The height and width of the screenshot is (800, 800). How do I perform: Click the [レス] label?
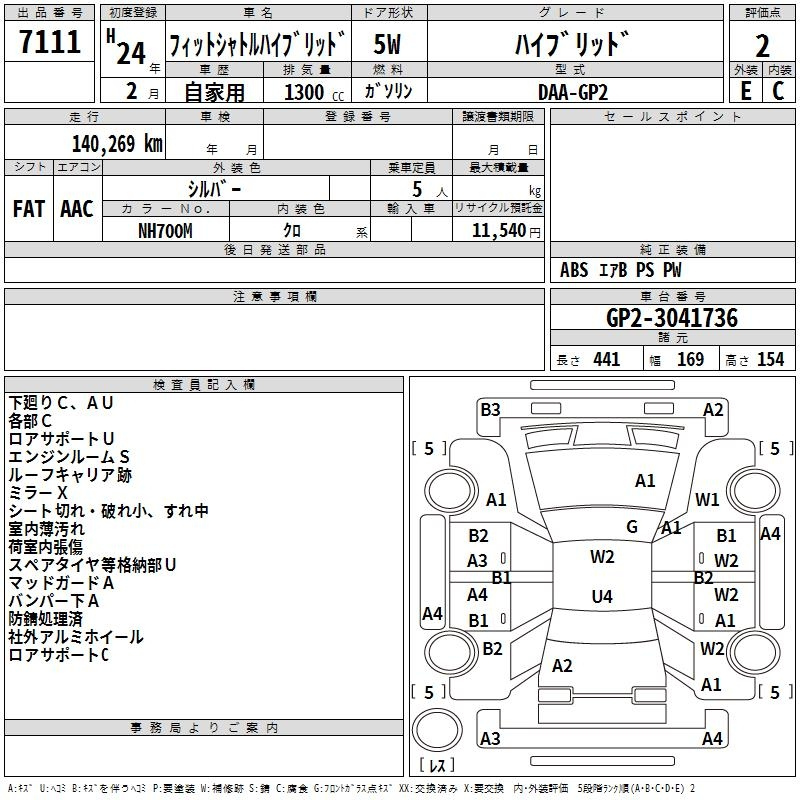pos(437,764)
